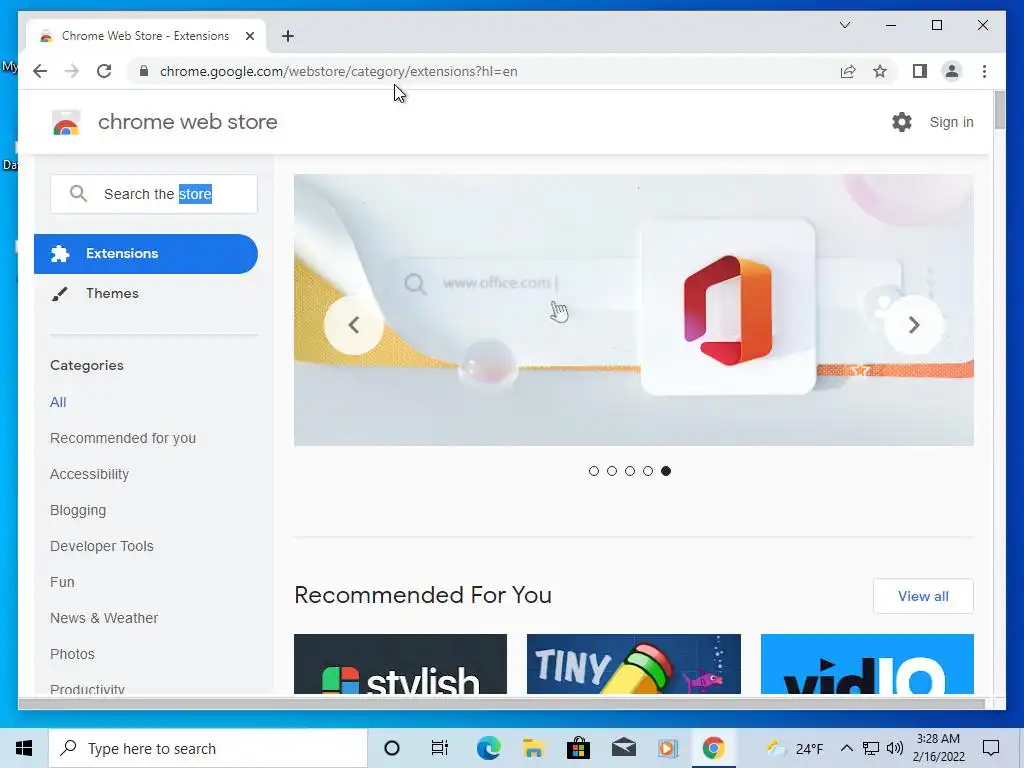Open Microsoft Store from taskbar
The width and height of the screenshot is (1024, 768).
point(578,748)
